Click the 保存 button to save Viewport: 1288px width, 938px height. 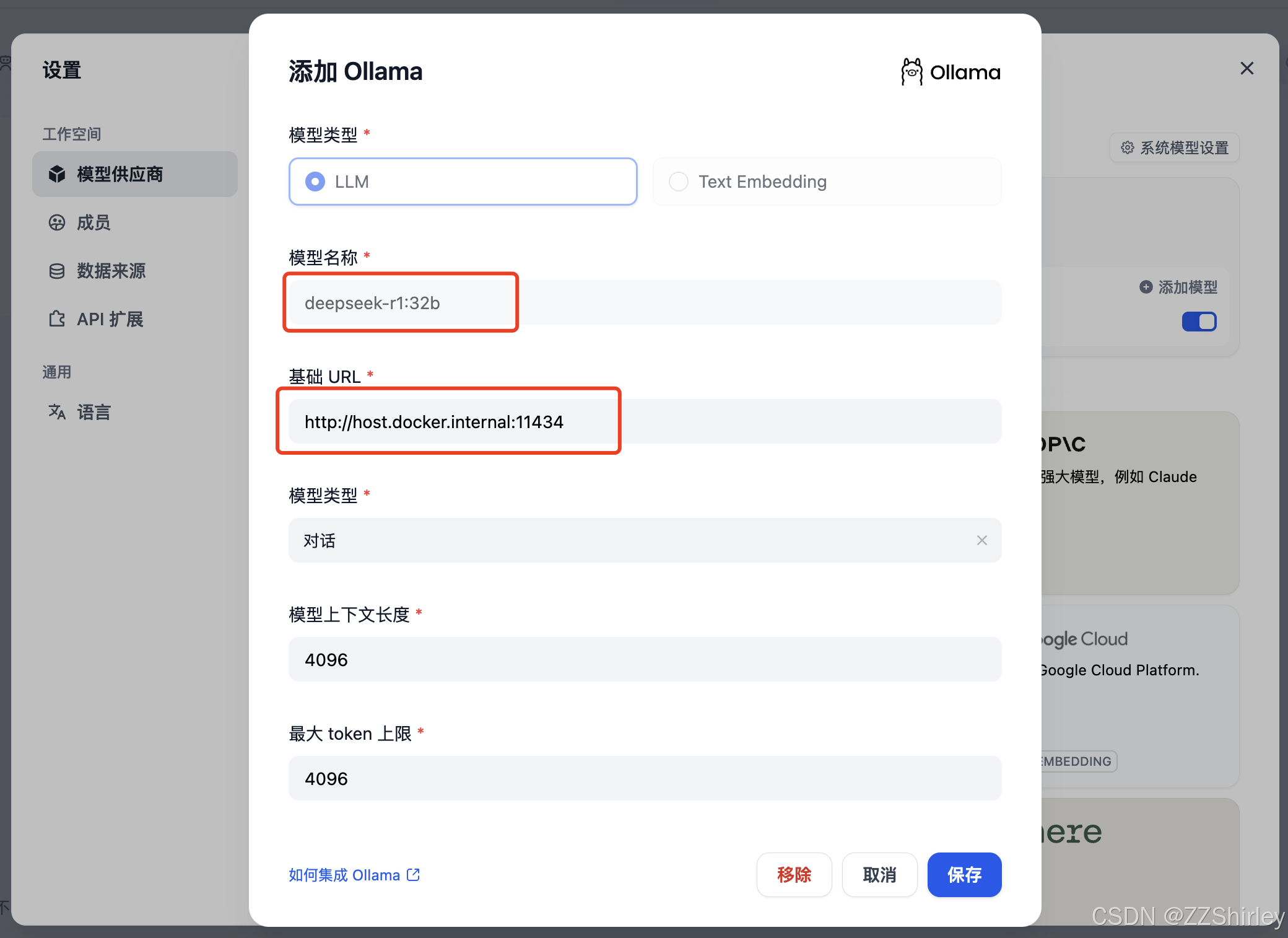[964, 875]
